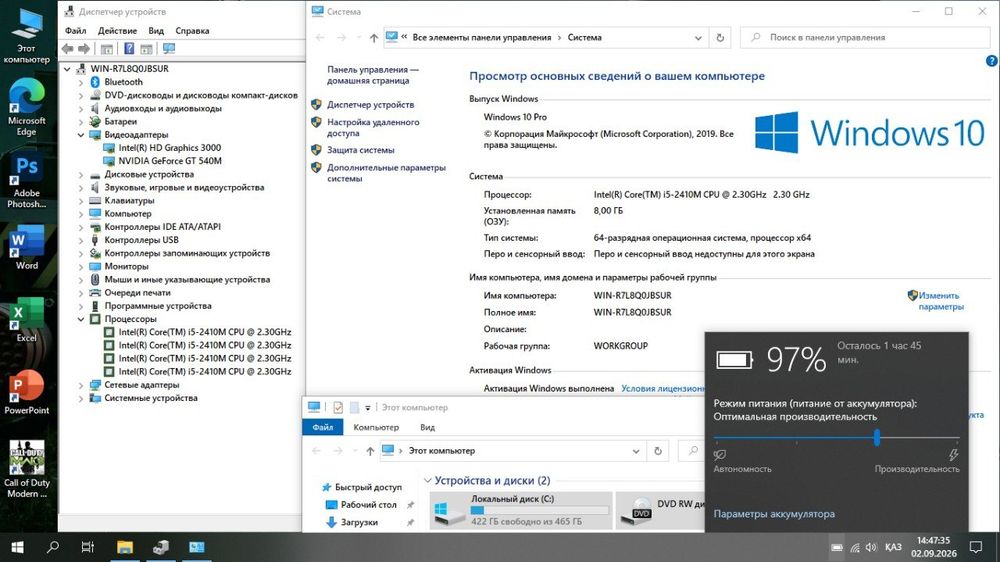
Task: Open taskbar search magnifier
Action: [53, 547]
